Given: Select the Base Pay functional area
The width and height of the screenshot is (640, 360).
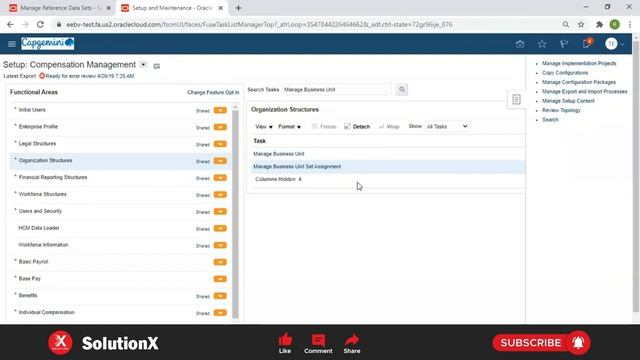Looking at the screenshot, I should click(x=29, y=278).
